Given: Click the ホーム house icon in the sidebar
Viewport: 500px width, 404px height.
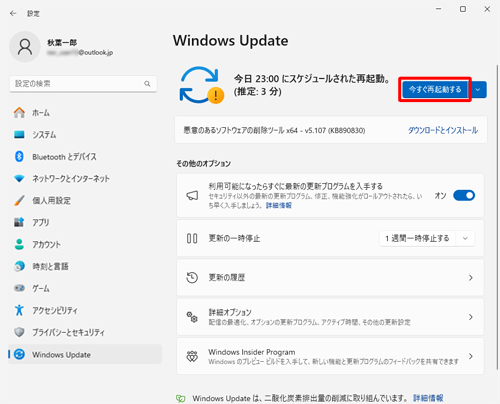Looking at the screenshot, I should point(19,112).
